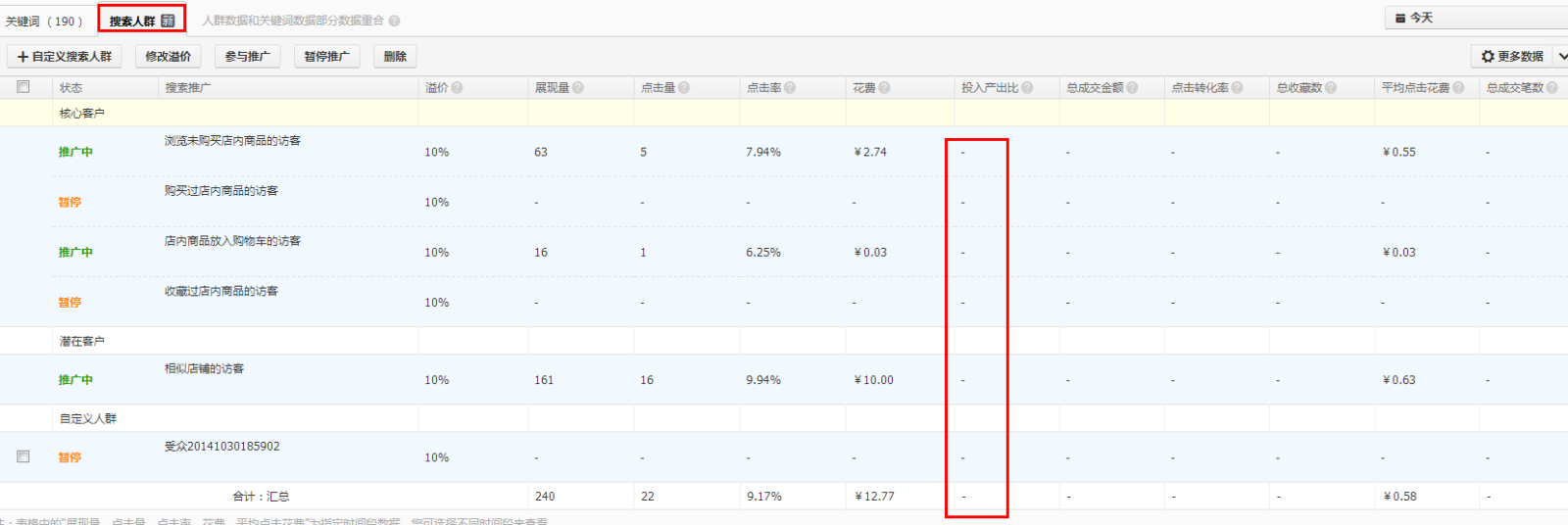Click the 删除 button
The height and width of the screenshot is (525, 1568).
pyautogui.click(x=396, y=57)
